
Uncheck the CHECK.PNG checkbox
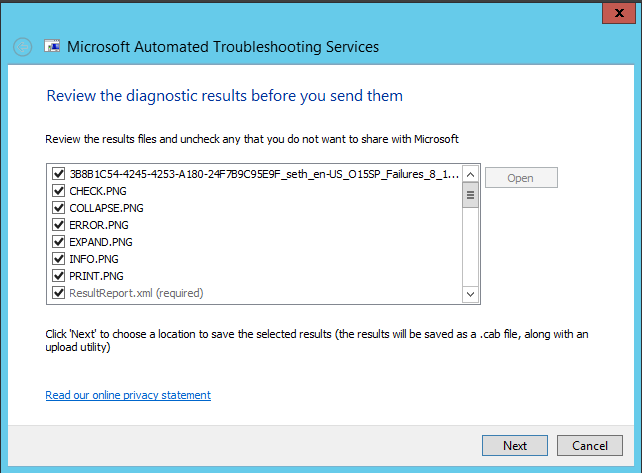[x=59, y=191]
